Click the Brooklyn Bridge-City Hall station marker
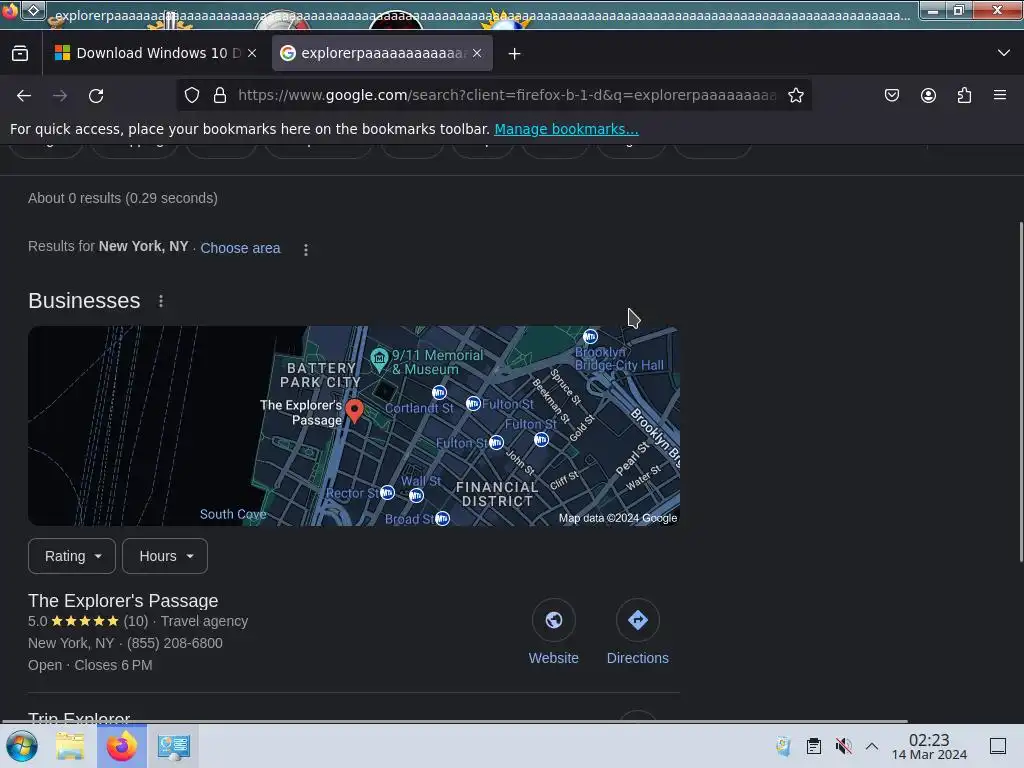The image size is (1024, 768). (x=590, y=336)
